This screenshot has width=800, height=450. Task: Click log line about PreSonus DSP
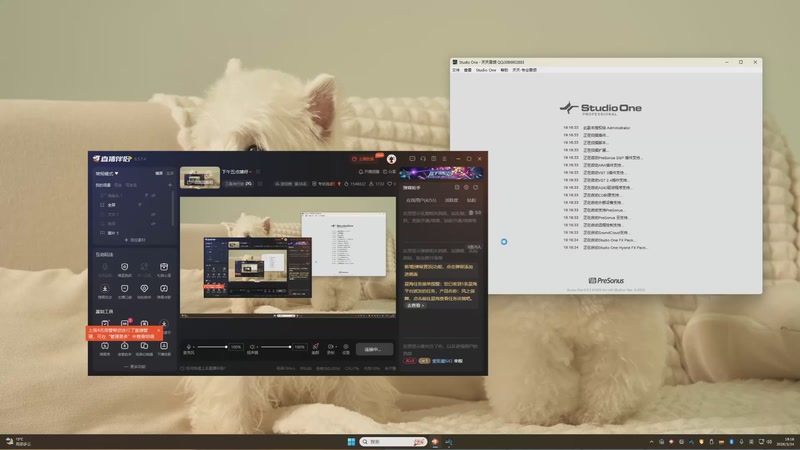(603, 158)
